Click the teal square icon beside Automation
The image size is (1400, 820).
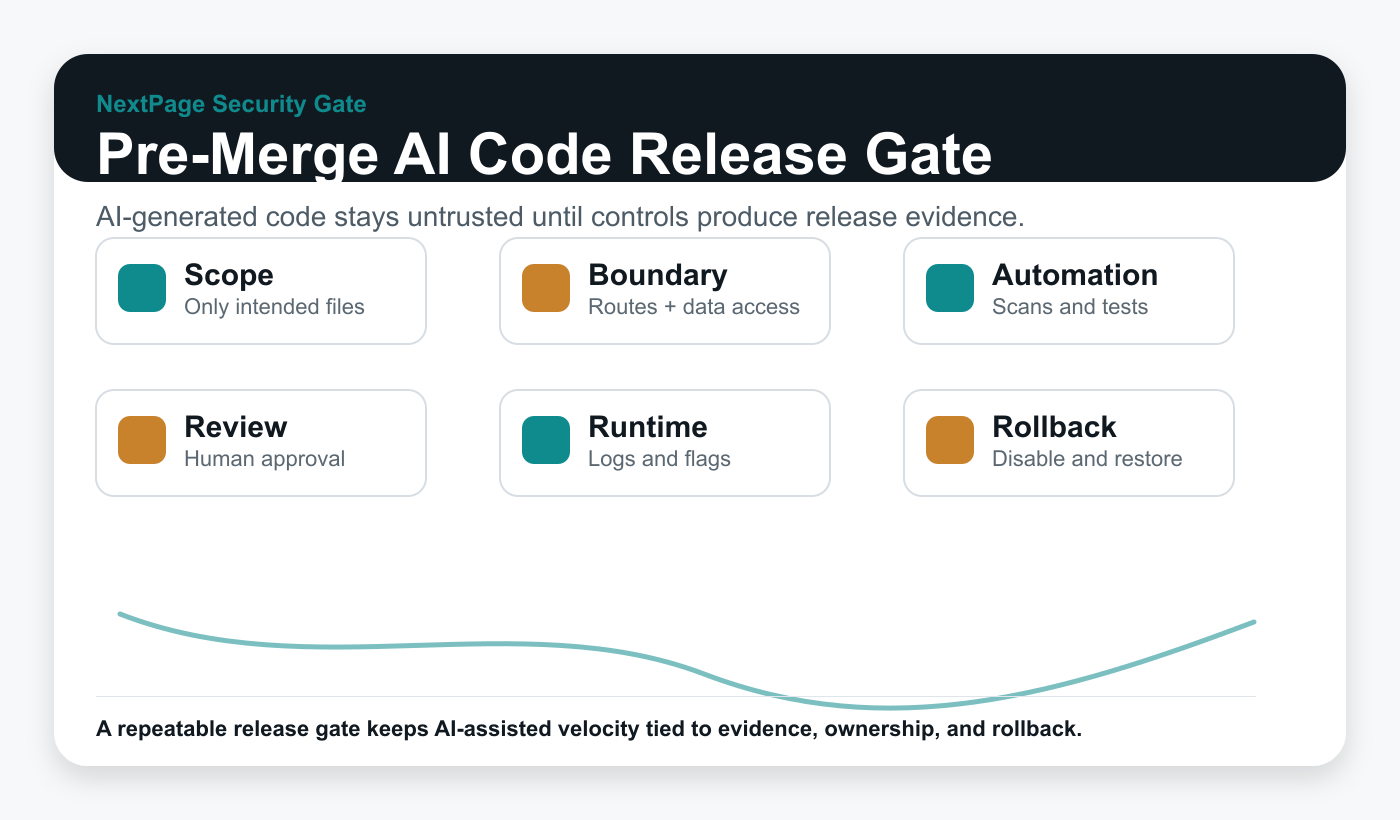(950, 288)
